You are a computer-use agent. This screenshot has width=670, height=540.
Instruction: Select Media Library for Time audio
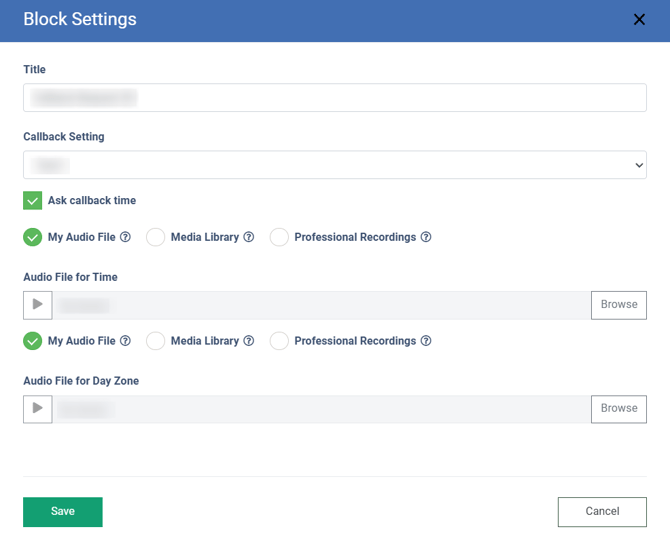pos(156,237)
